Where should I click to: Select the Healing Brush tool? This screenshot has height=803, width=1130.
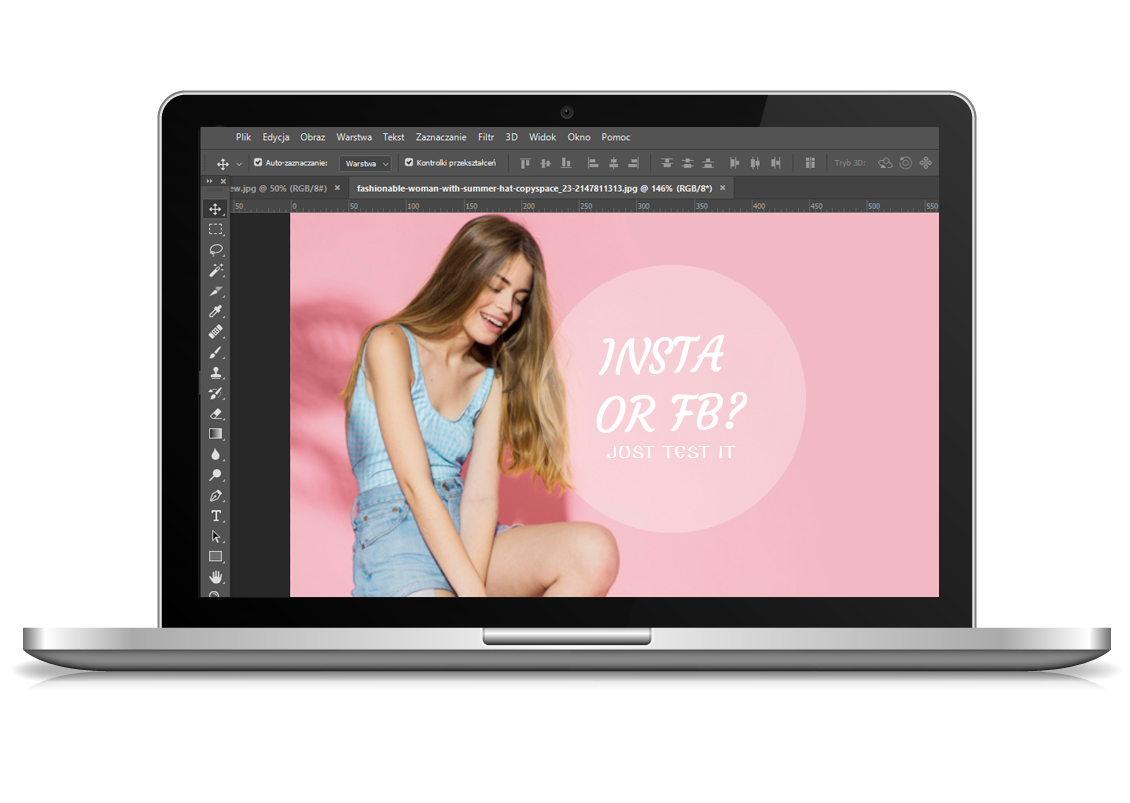pyautogui.click(x=215, y=332)
